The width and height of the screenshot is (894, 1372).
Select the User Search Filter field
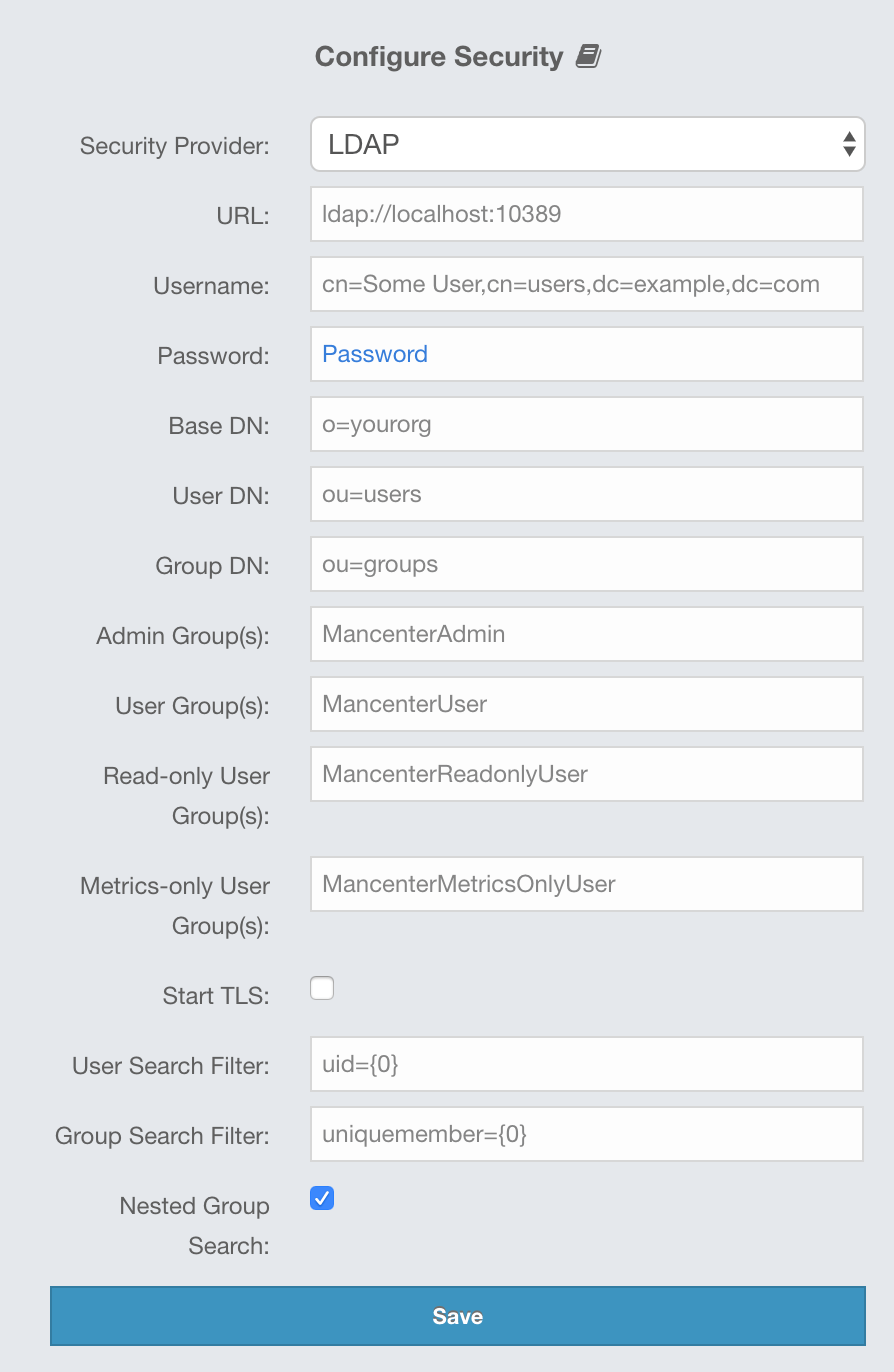[587, 1064]
